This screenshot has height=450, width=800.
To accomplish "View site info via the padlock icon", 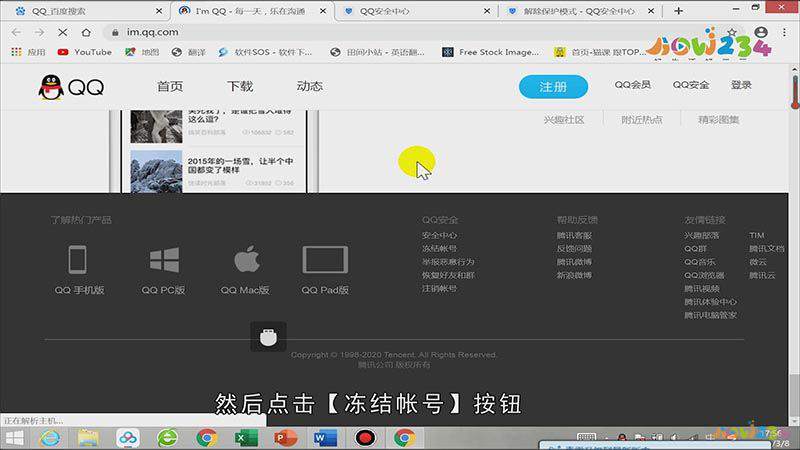I will [x=115, y=32].
